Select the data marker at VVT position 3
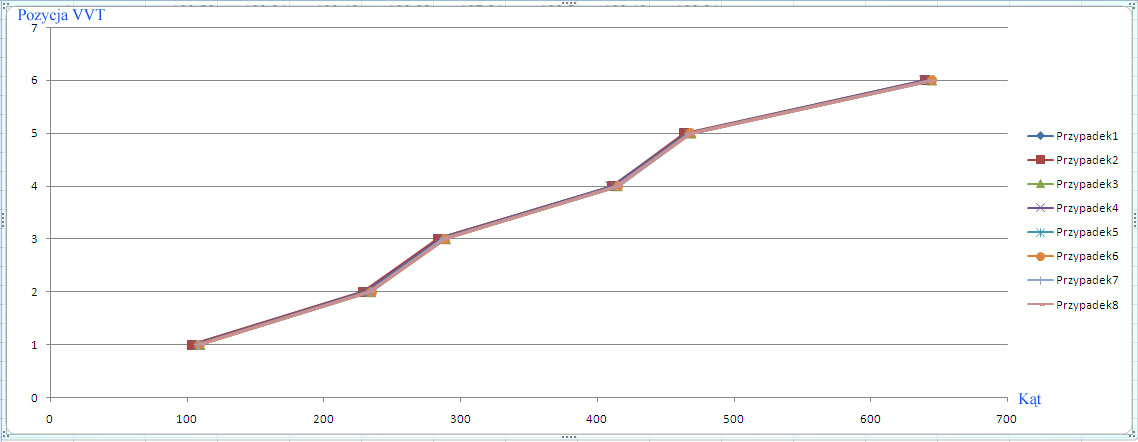The width and height of the screenshot is (1138, 442). [441, 239]
